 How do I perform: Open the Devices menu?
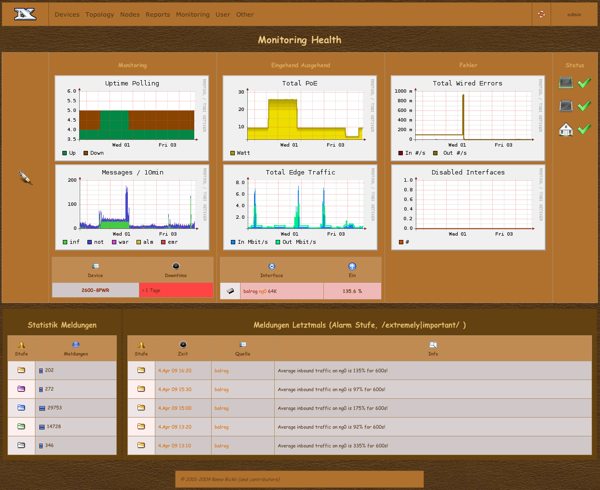click(67, 15)
